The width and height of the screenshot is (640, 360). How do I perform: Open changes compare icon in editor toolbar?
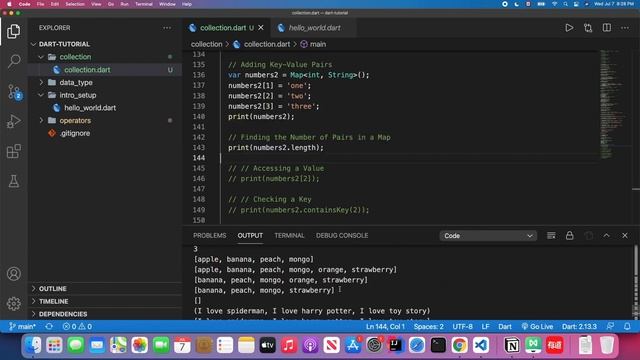pyautogui.click(x=588, y=28)
